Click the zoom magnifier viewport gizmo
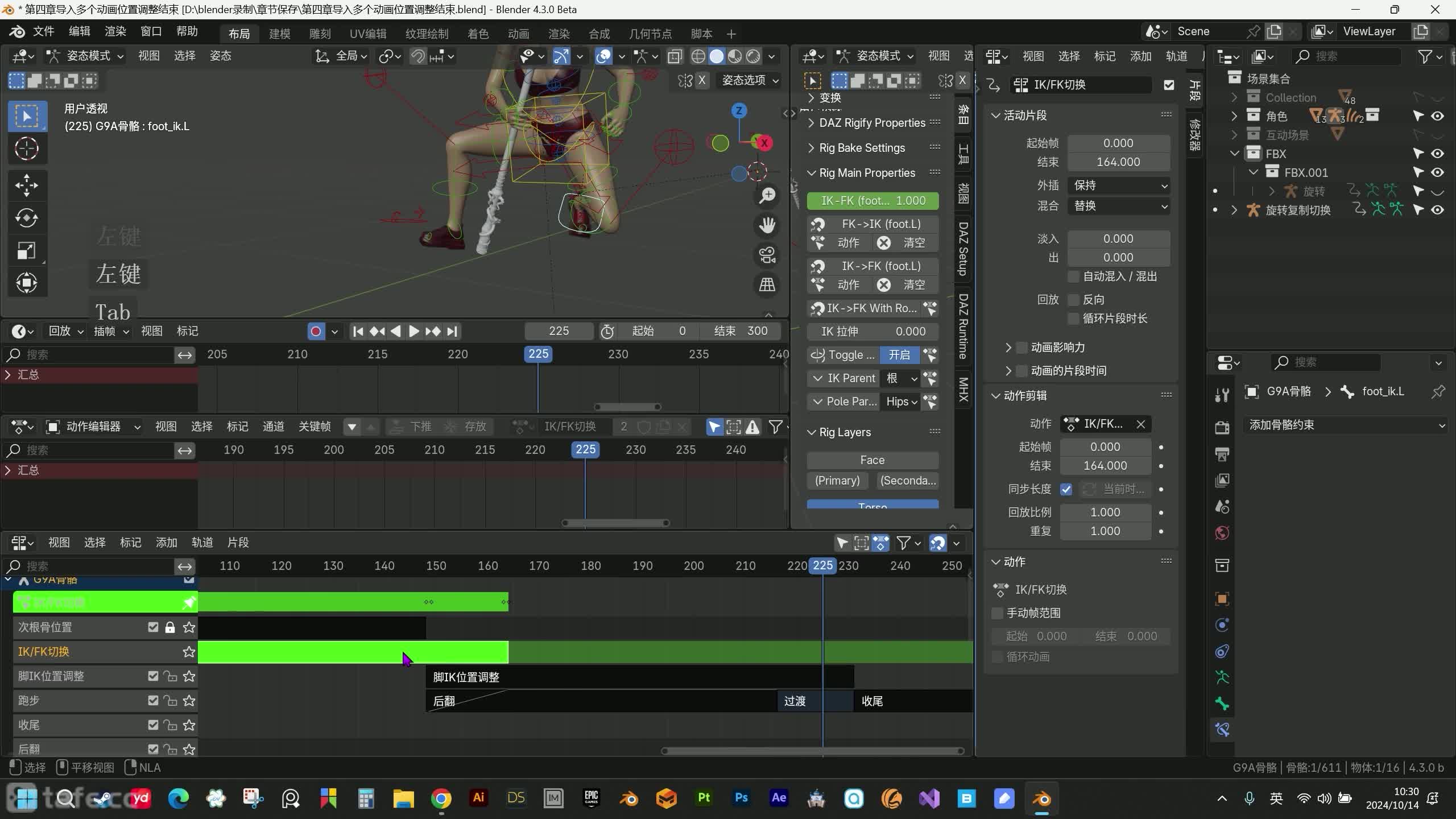The height and width of the screenshot is (819, 1456). 767,196
